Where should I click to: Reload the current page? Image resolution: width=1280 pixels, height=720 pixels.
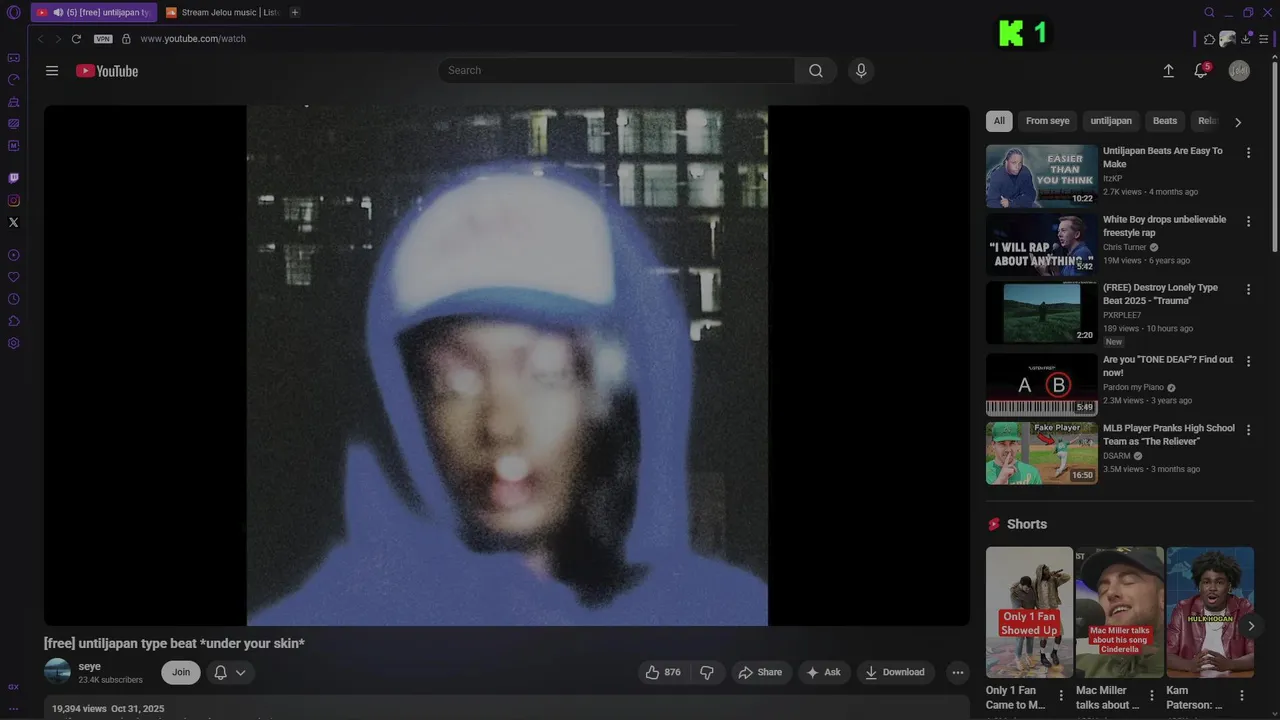(x=76, y=39)
